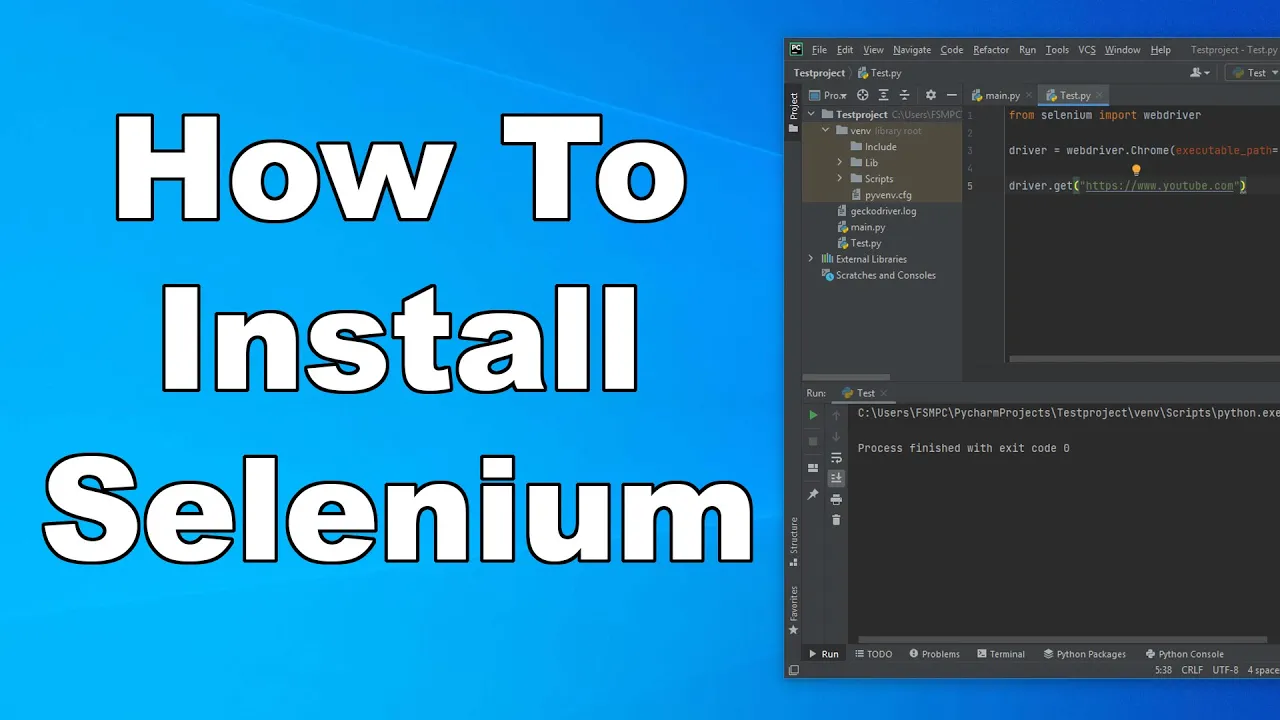1280x720 pixels.
Task: Click the Testproject breadcrumb
Action: click(819, 73)
